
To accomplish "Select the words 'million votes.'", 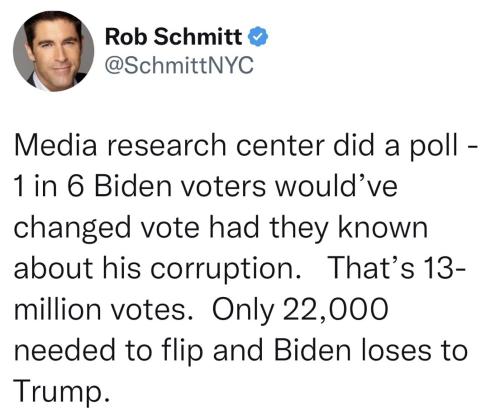I will point(104,309).
